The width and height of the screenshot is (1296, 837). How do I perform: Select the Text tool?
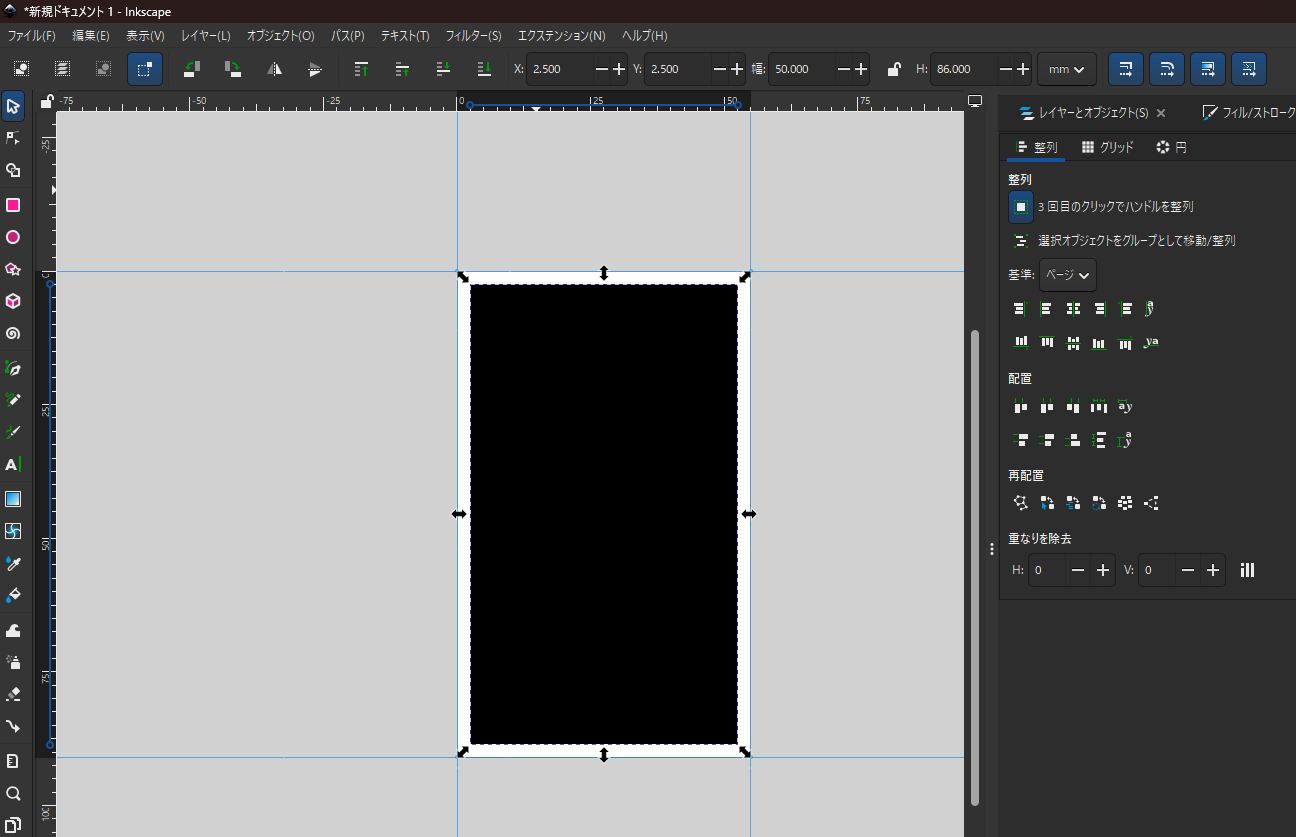coord(13,465)
